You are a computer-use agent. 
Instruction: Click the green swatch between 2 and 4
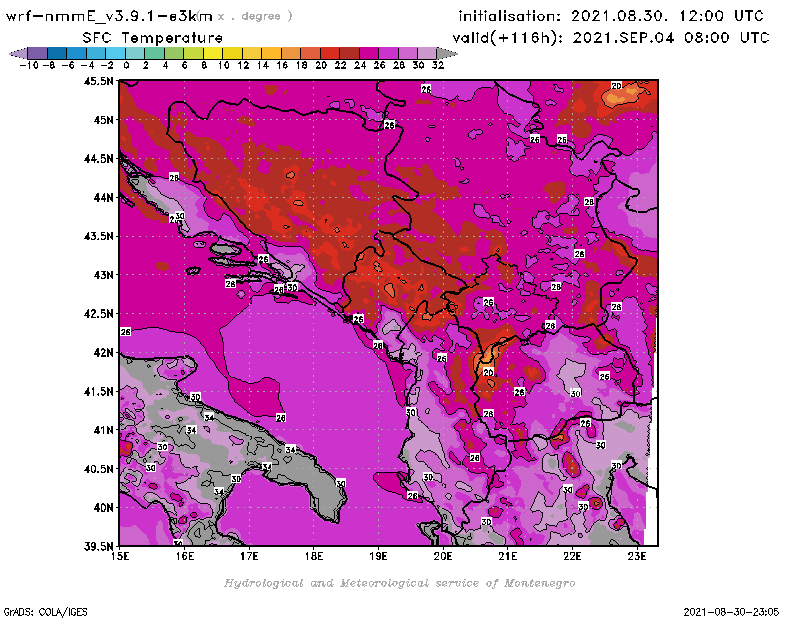tap(155, 54)
